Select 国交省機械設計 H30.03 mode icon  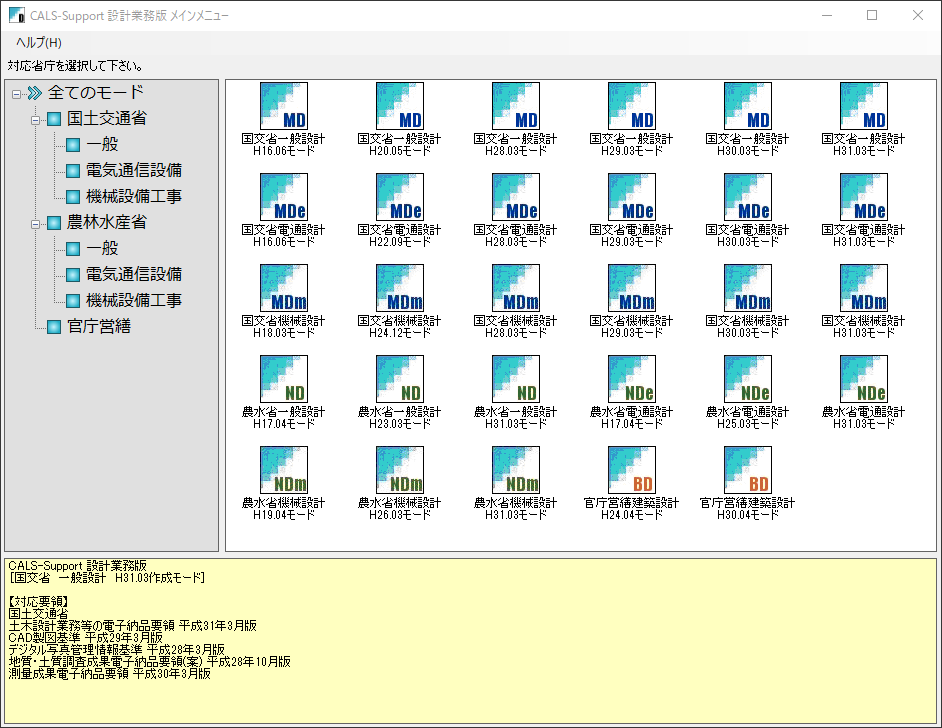pos(747,288)
